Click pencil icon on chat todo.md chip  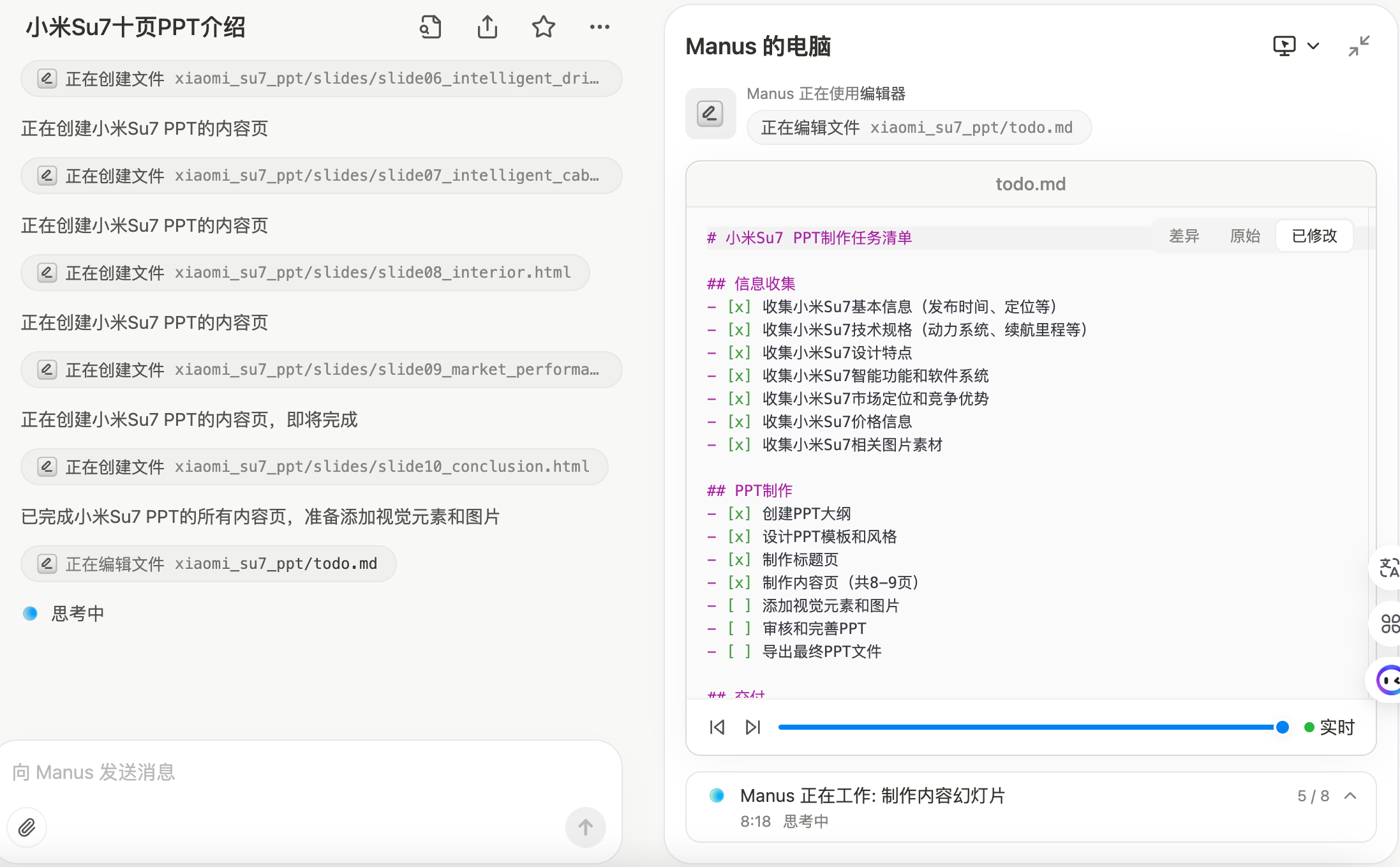(x=47, y=564)
